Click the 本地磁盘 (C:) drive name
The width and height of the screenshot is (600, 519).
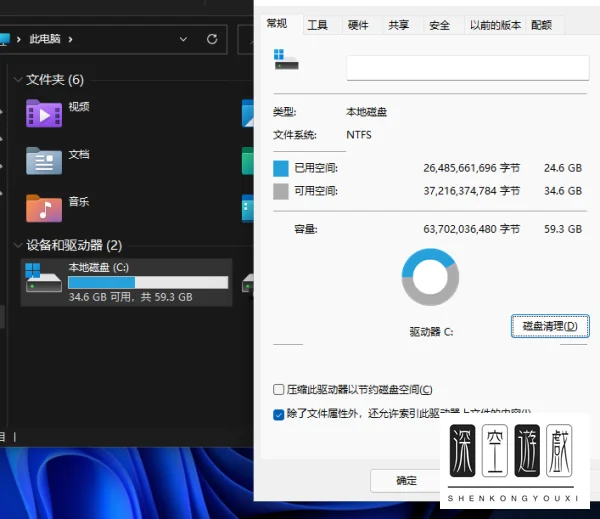(99, 267)
